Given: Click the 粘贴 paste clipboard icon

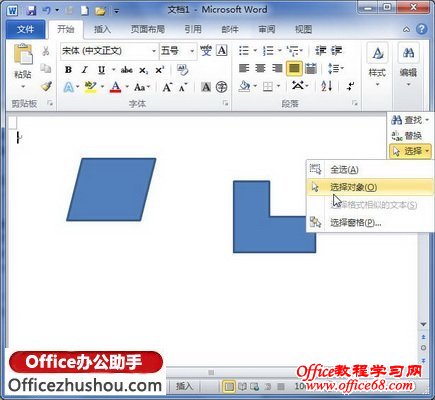Looking at the screenshot, I should [23, 55].
